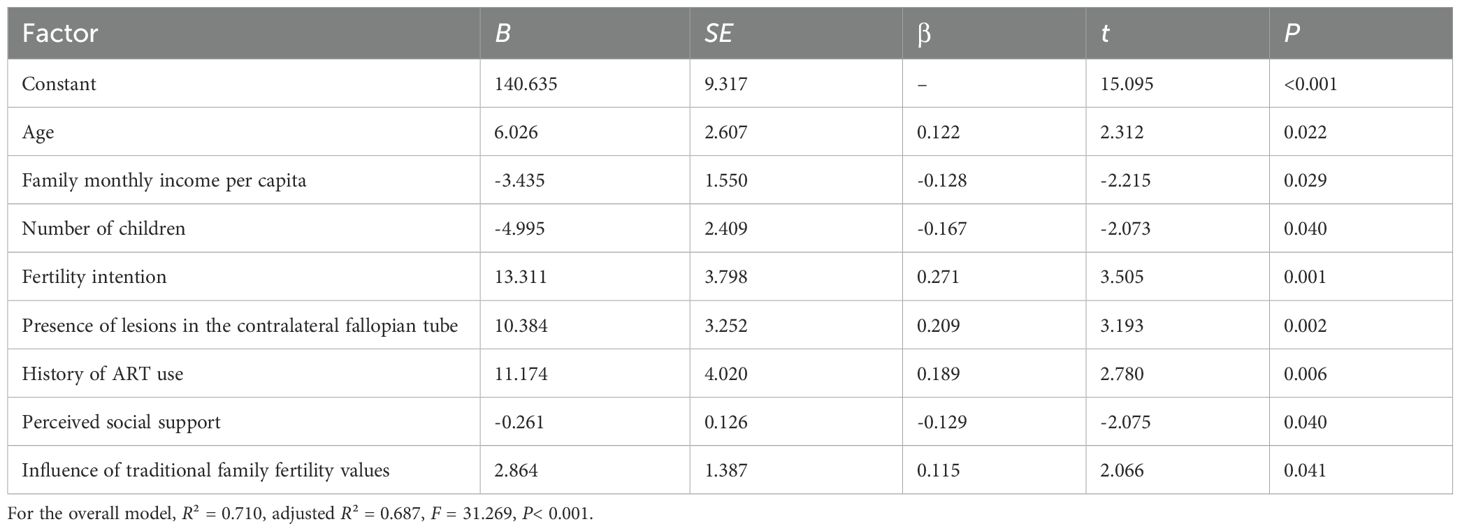The image size is (1460, 531).
Task: Select the Age SE value 2.607
Action: click(726, 133)
